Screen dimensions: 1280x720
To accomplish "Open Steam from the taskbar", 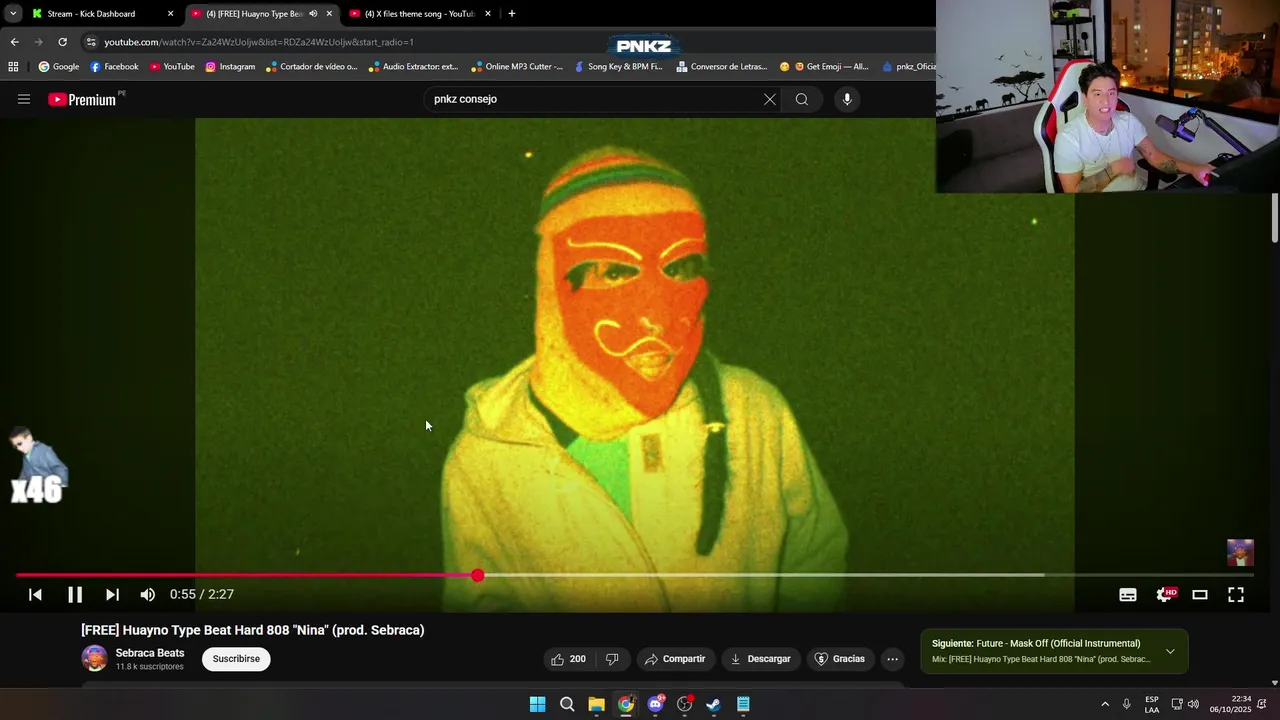I will (714, 704).
